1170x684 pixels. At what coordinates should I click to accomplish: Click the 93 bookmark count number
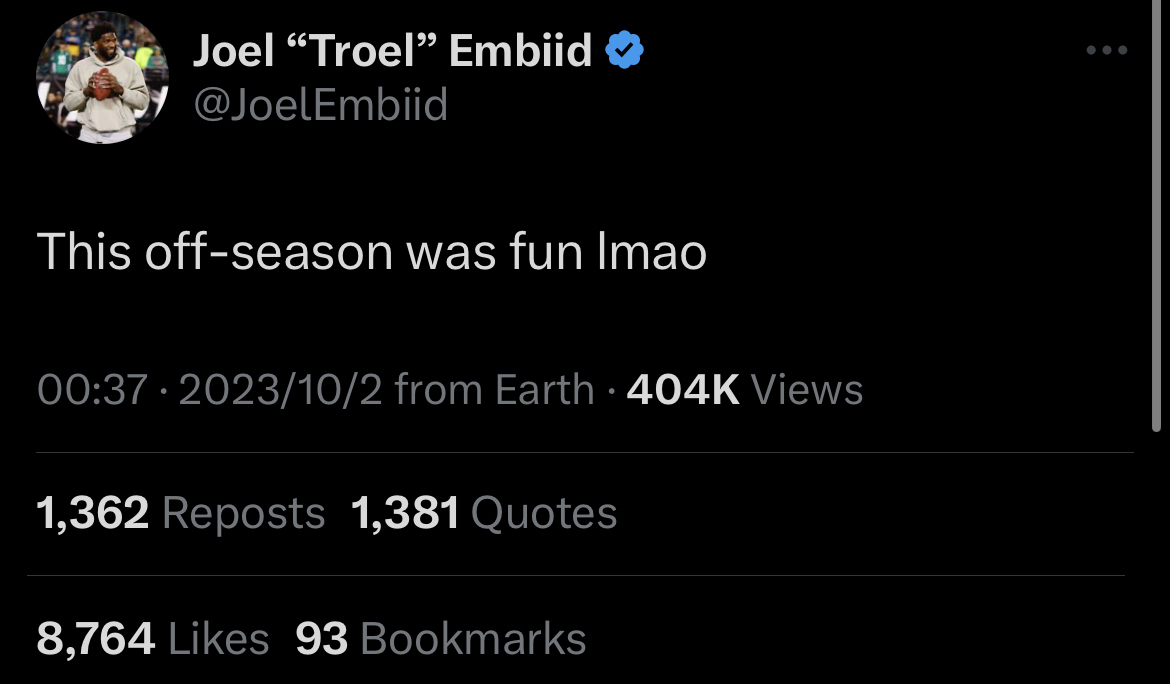(x=321, y=639)
